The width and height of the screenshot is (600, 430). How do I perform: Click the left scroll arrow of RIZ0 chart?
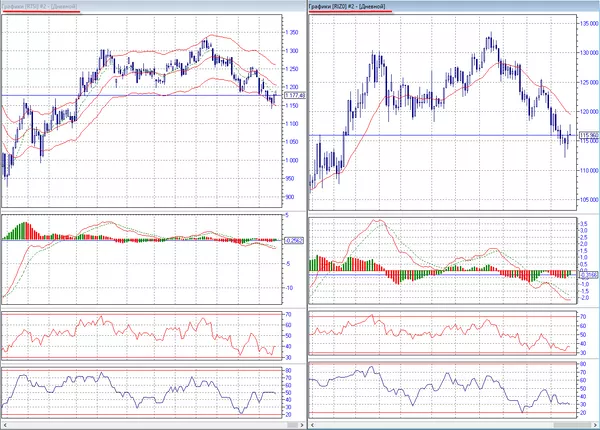click(313, 425)
